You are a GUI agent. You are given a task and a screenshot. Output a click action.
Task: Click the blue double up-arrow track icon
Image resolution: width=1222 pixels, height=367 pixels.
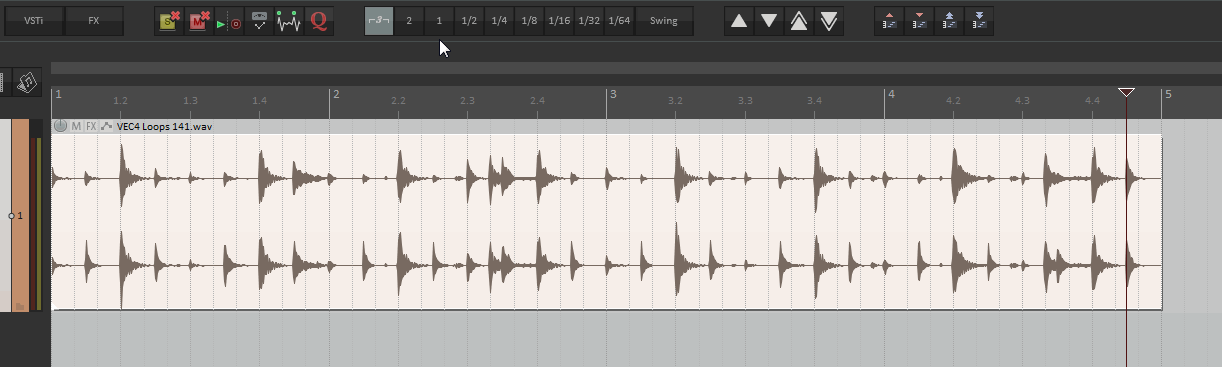click(x=949, y=21)
